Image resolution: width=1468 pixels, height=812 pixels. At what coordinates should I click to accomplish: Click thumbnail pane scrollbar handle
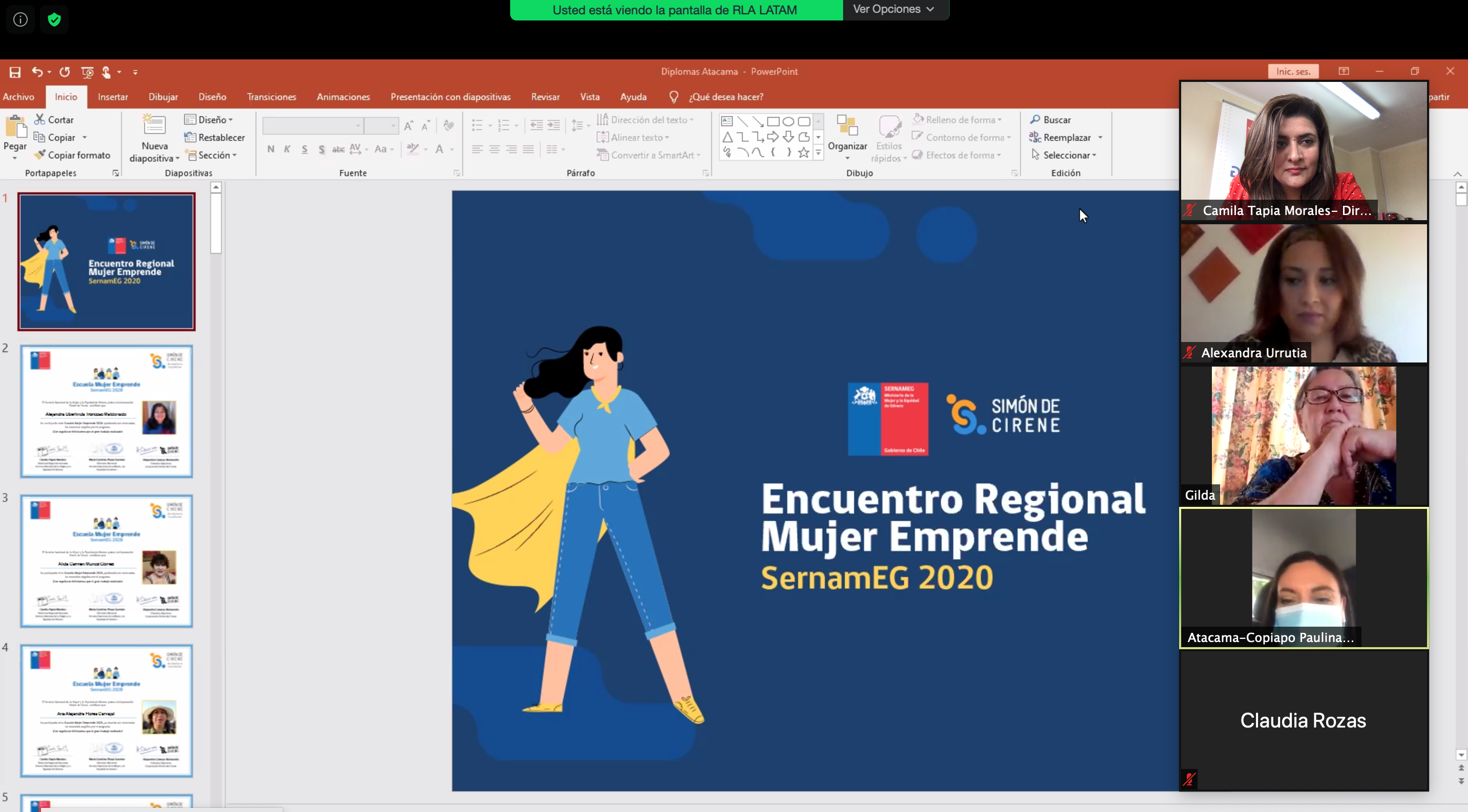(x=216, y=223)
